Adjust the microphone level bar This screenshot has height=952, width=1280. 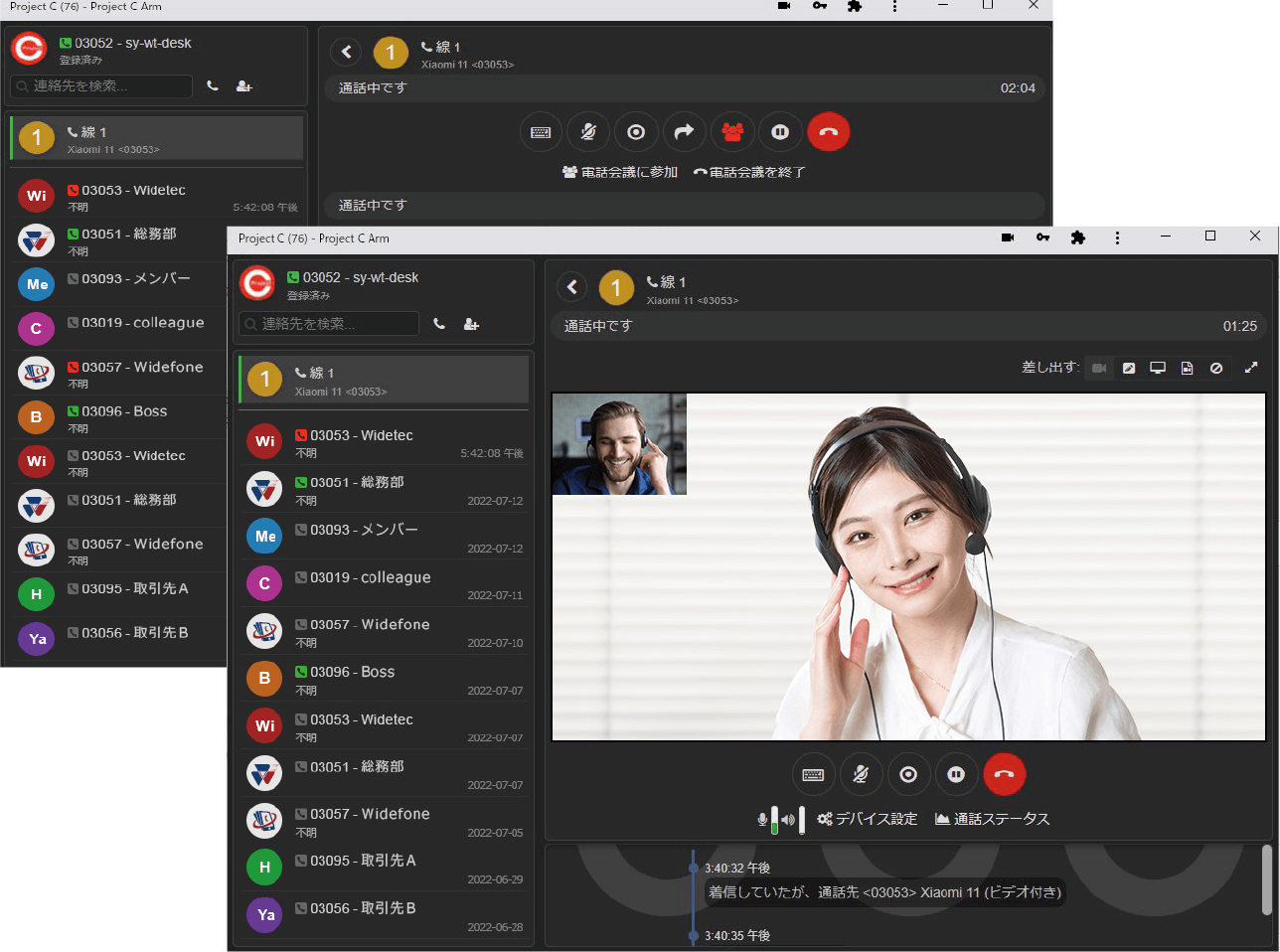point(775,820)
